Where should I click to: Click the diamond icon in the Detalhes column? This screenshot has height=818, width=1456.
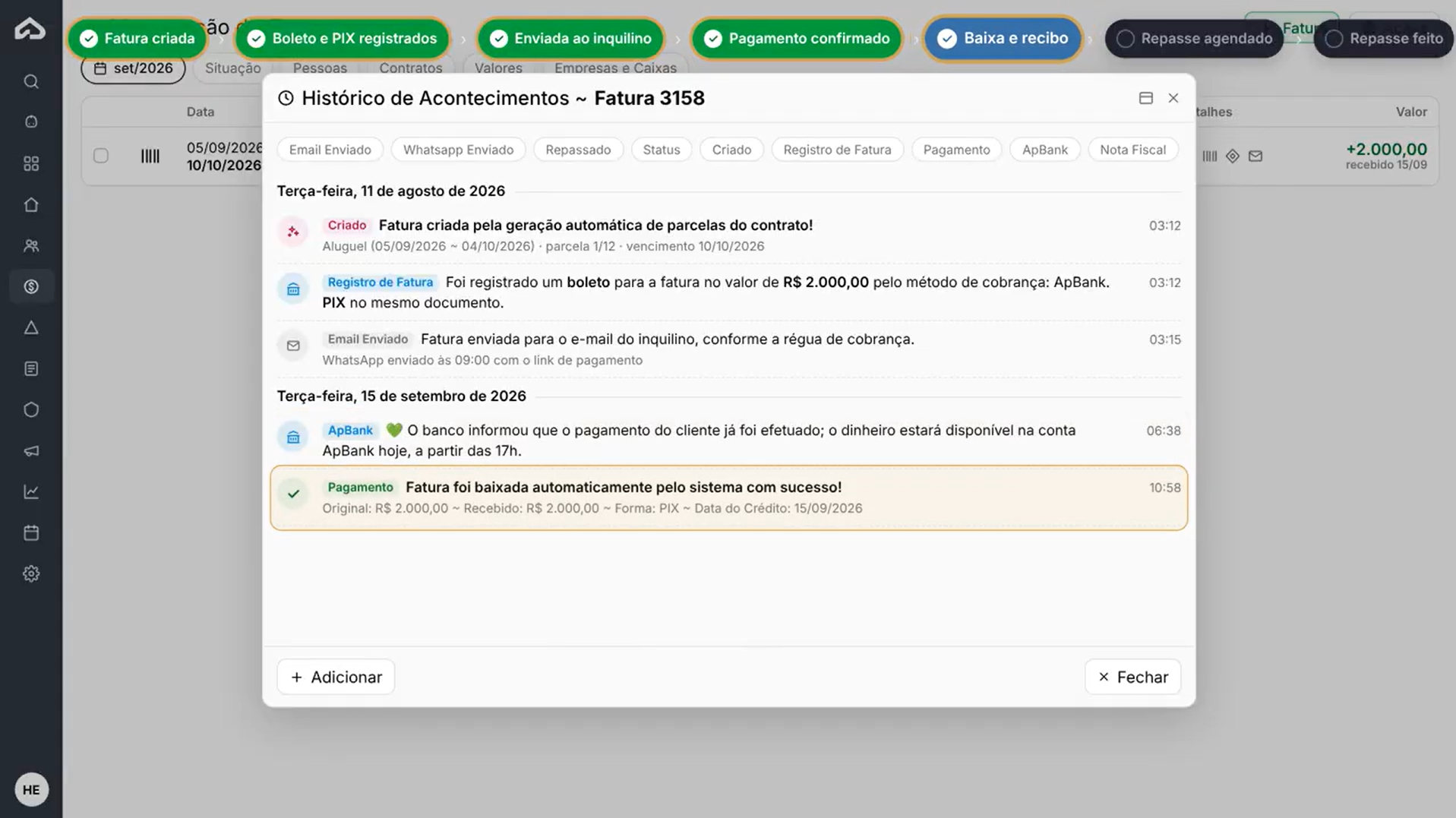point(1233,156)
